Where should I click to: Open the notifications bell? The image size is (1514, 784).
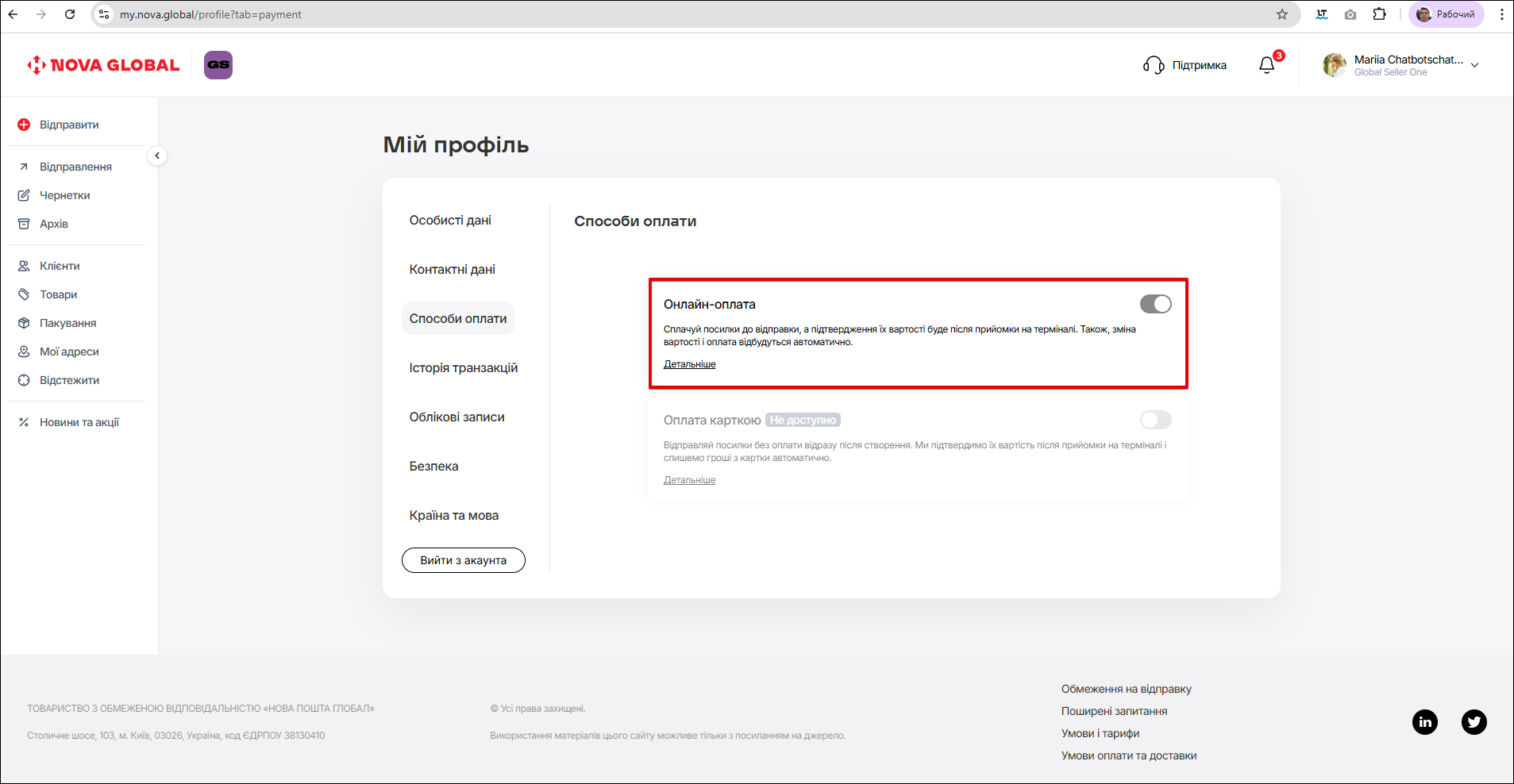(x=1267, y=65)
